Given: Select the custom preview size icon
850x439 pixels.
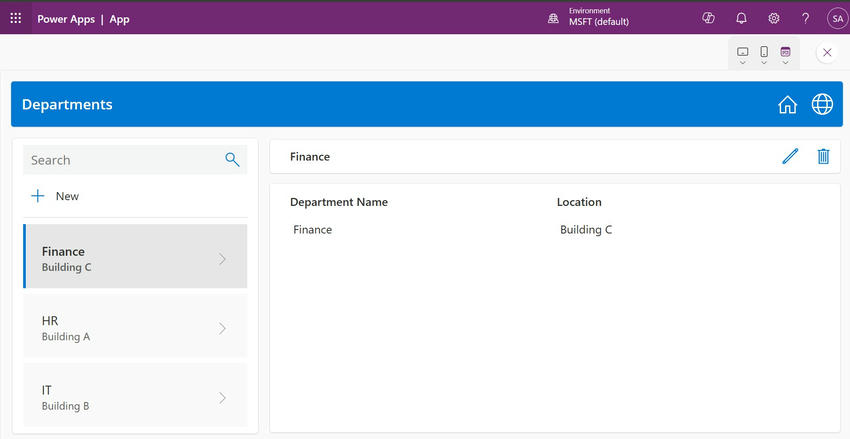Looking at the screenshot, I should [x=785, y=51].
